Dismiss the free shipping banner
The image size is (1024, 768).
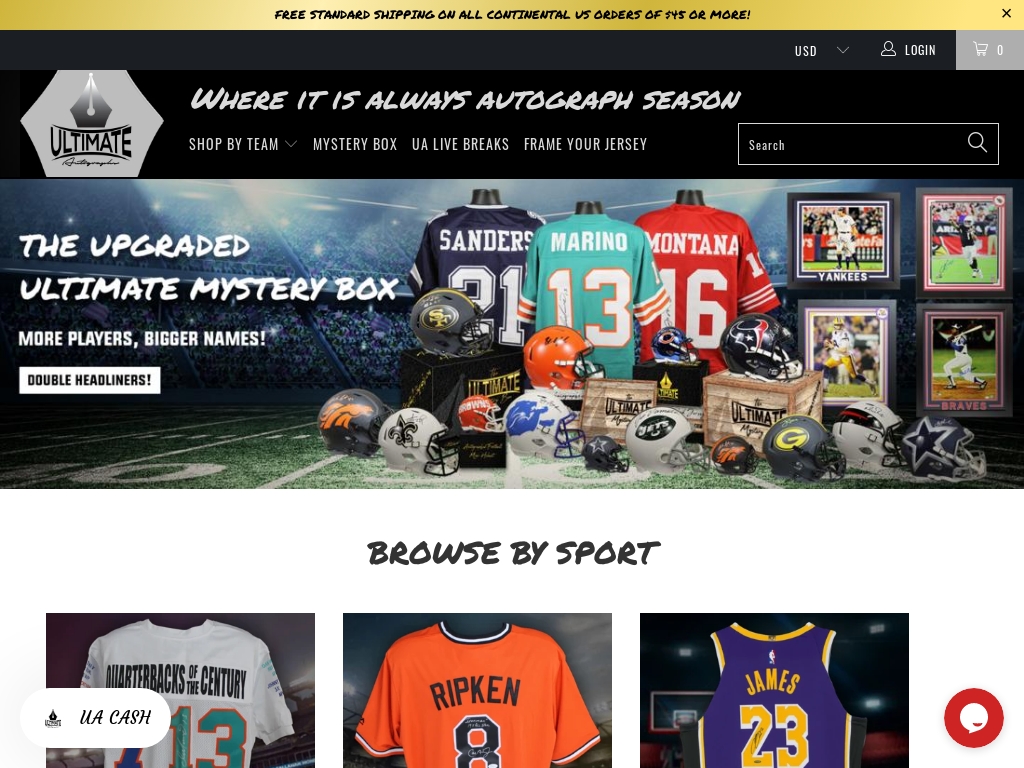pos(1006,13)
